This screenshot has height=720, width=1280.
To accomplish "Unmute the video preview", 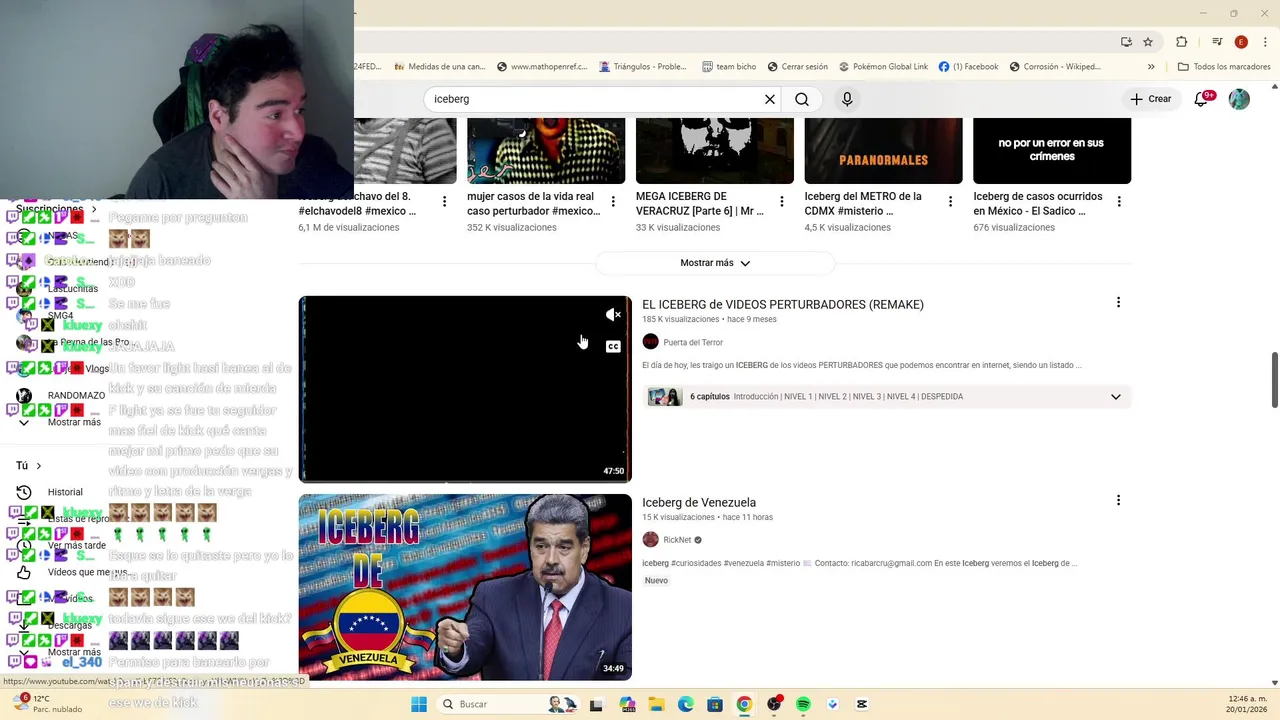I will coord(613,315).
